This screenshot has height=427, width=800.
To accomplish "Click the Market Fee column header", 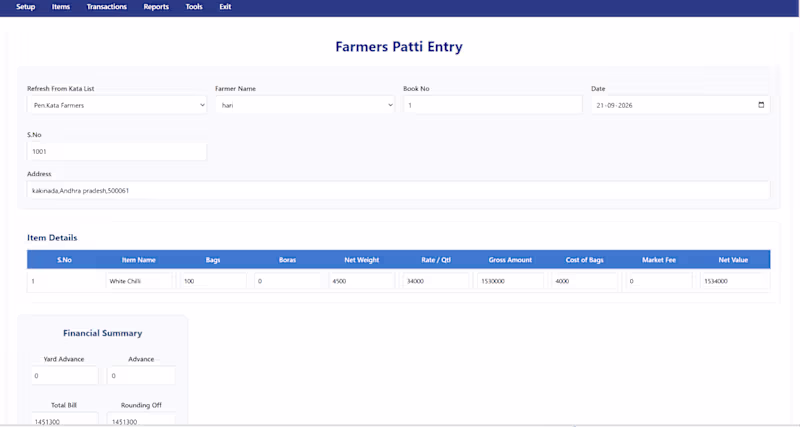I will (659, 260).
